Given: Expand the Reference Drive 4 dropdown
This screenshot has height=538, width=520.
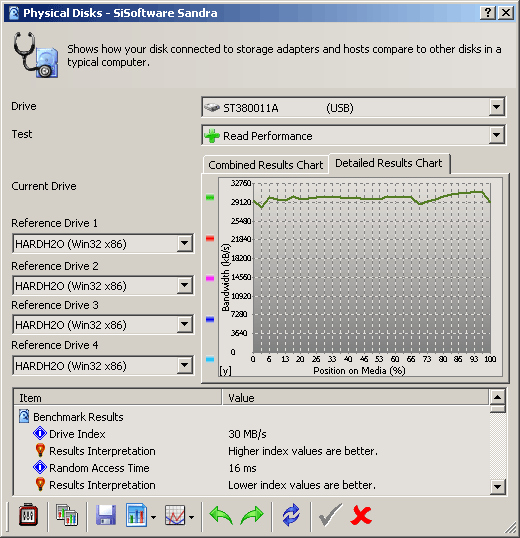Looking at the screenshot, I should click(185, 365).
